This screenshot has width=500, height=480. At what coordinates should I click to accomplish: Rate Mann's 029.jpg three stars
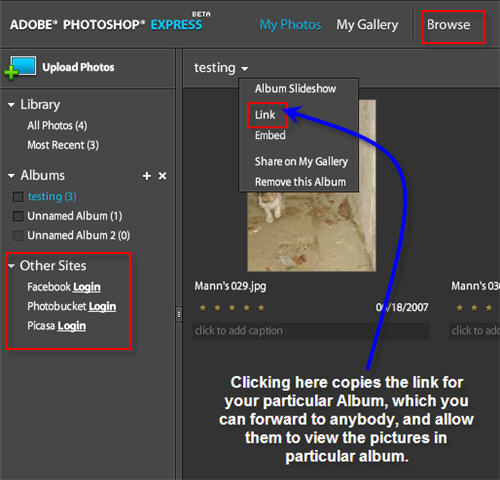pos(232,308)
